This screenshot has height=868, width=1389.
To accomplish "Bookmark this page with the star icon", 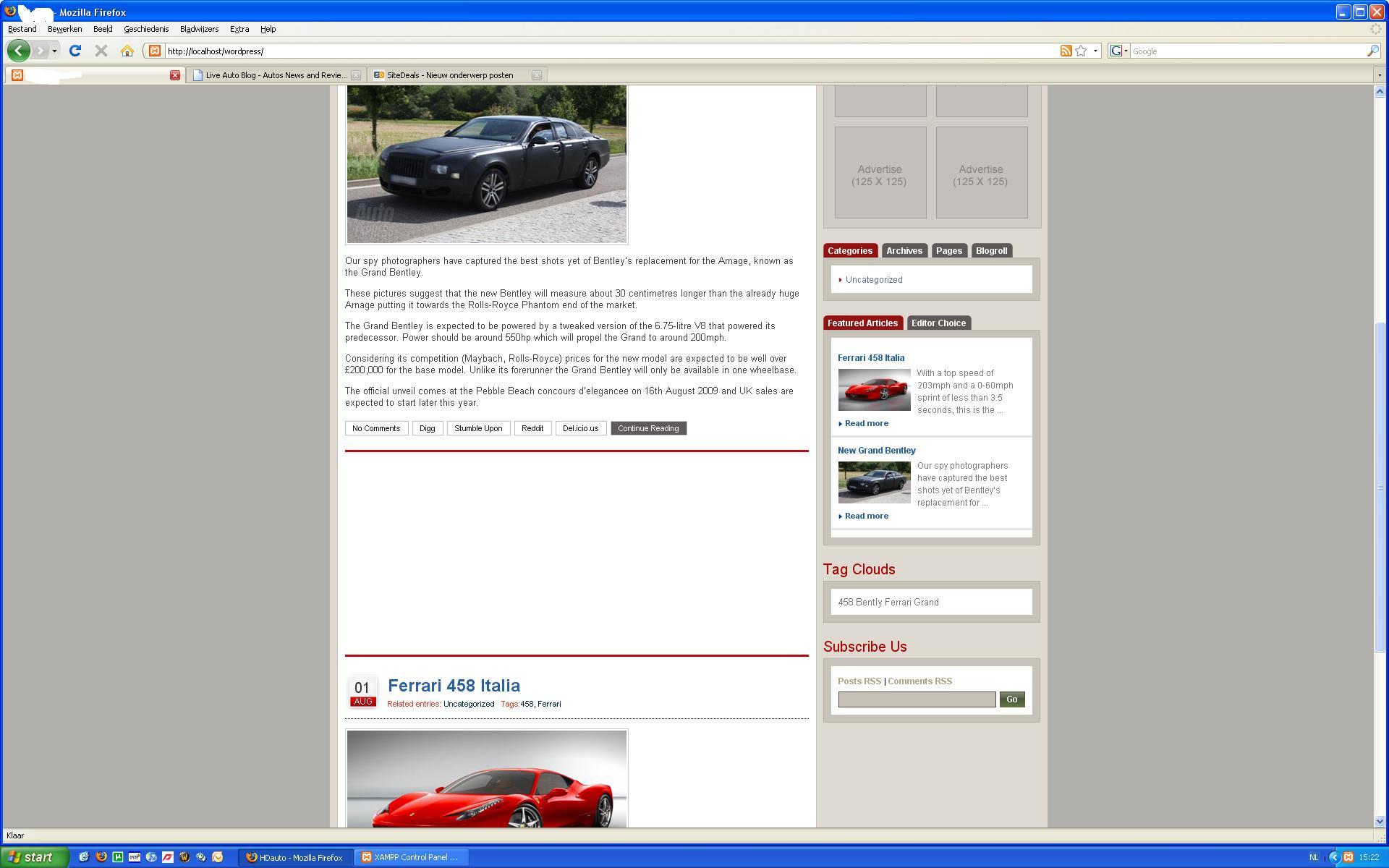I will tap(1081, 51).
